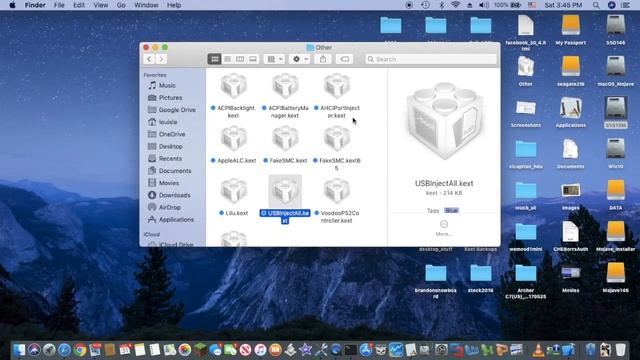The width and height of the screenshot is (640, 360).
Task: Open the gear action menu dropdown
Action: click(300, 59)
